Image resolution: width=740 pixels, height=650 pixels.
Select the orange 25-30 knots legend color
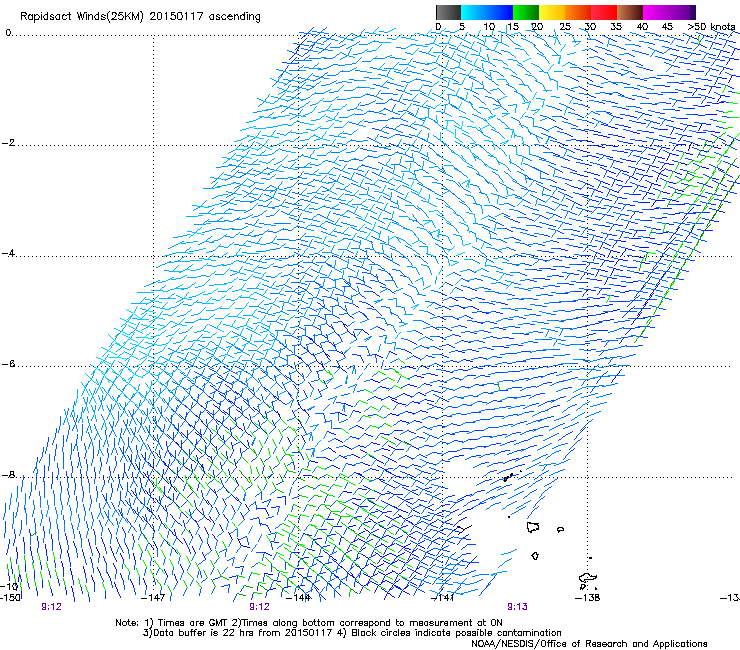coord(578,12)
